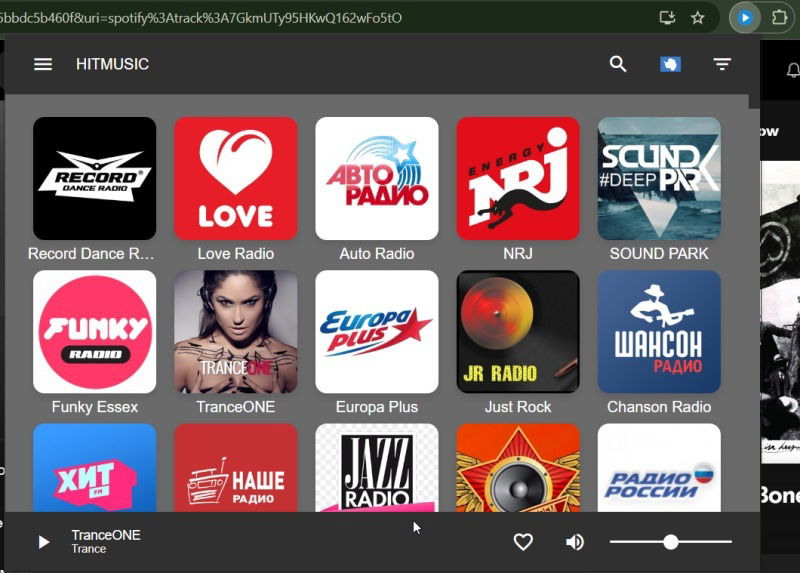Select the Funky Essex station
The image size is (800, 573).
click(95, 332)
